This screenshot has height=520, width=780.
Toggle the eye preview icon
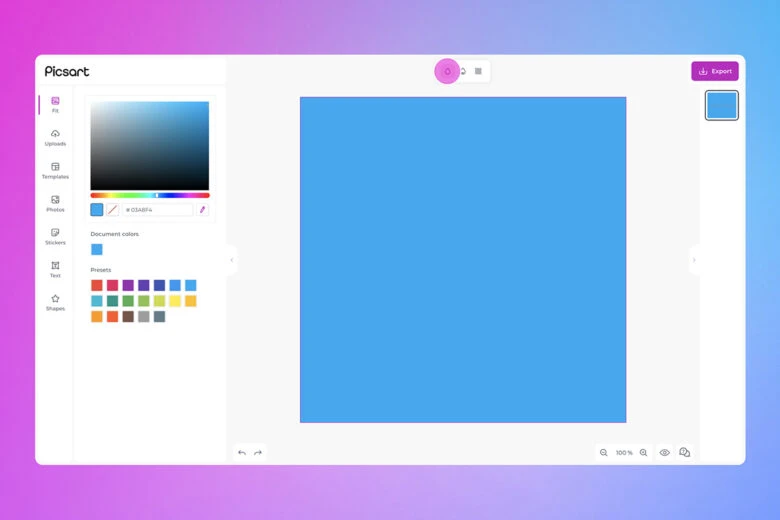coord(664,453)
